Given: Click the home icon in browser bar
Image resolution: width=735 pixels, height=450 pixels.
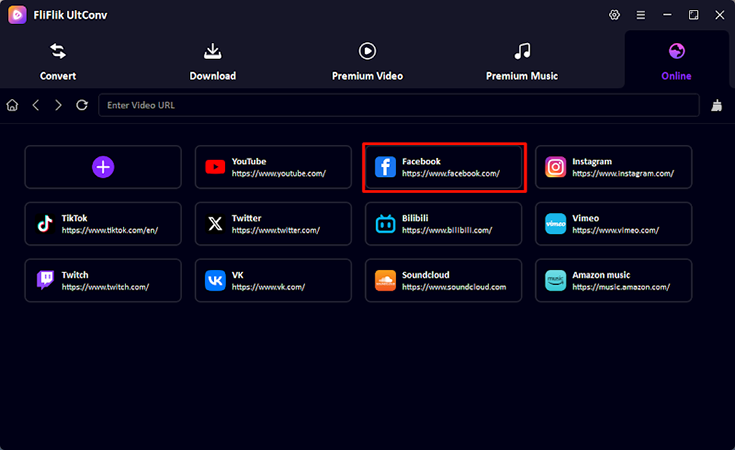Looking at the screenshot, I should (x=12, y=105).
